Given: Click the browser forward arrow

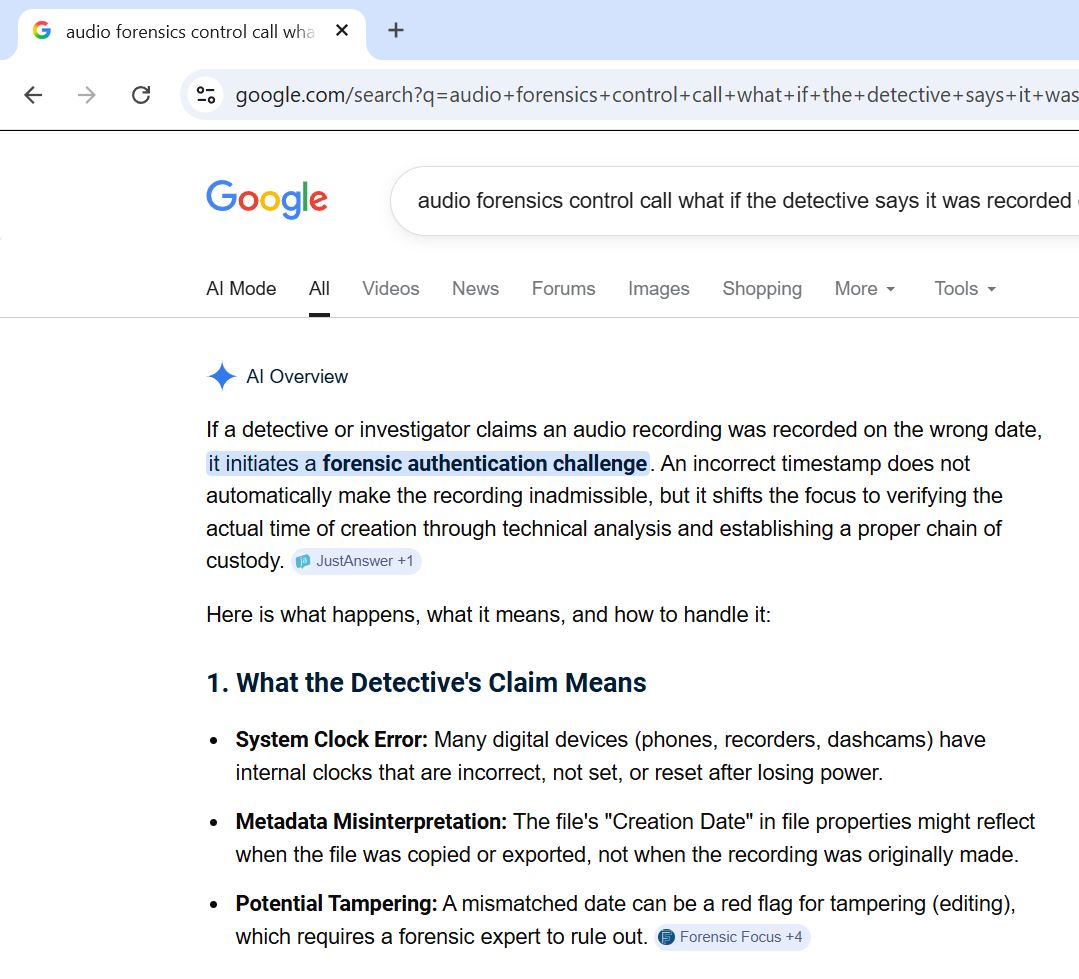Looking at the screenshot, I should [x=87, y=95].
